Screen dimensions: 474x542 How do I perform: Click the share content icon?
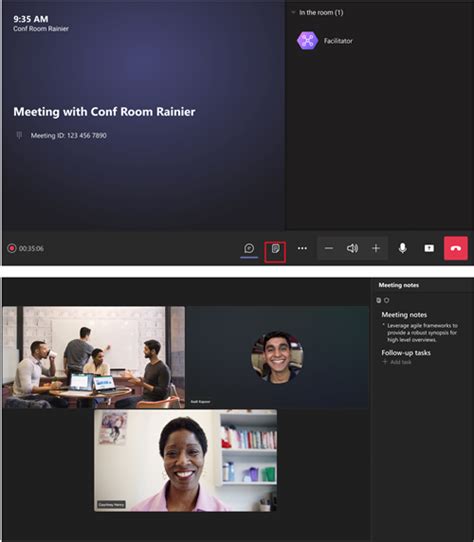point(429,248)
